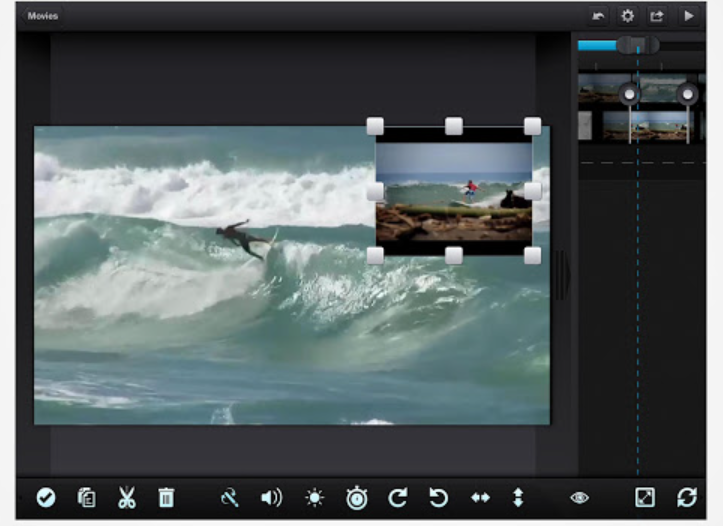Click the left round trim handle
The height and width of the screenshot is (526, 723).
(x=629, y=95)
